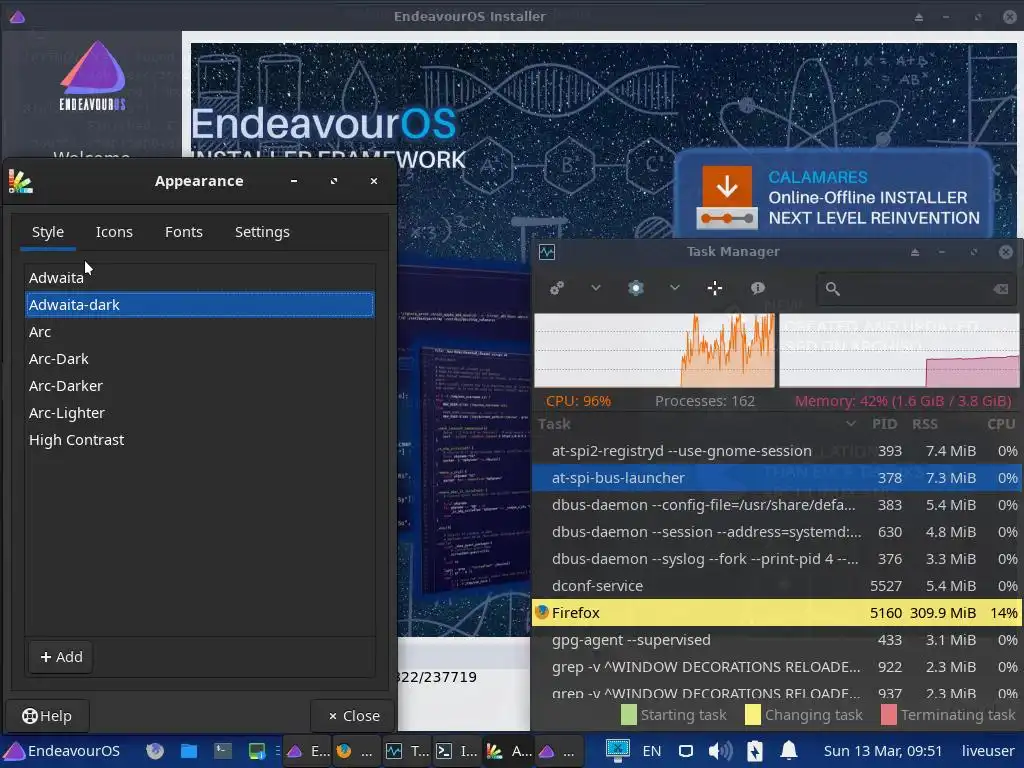Select the at-spi-bus-launcher process row
This screenshot has width=1024, height=768.
(x=777, y=478)
